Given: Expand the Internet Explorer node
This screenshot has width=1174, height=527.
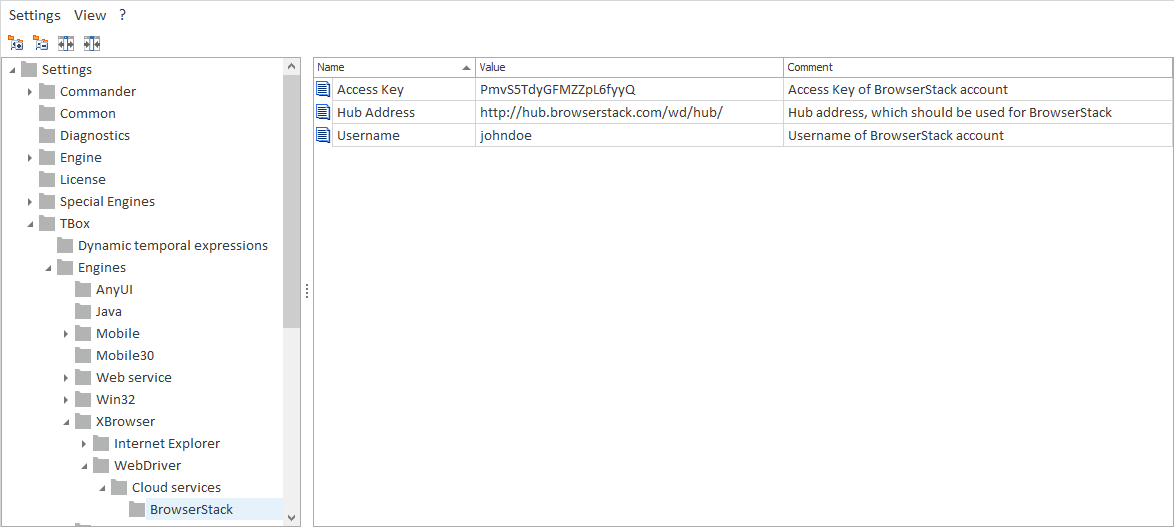Looking at the screenshot, I should click(x=84, y=444).
